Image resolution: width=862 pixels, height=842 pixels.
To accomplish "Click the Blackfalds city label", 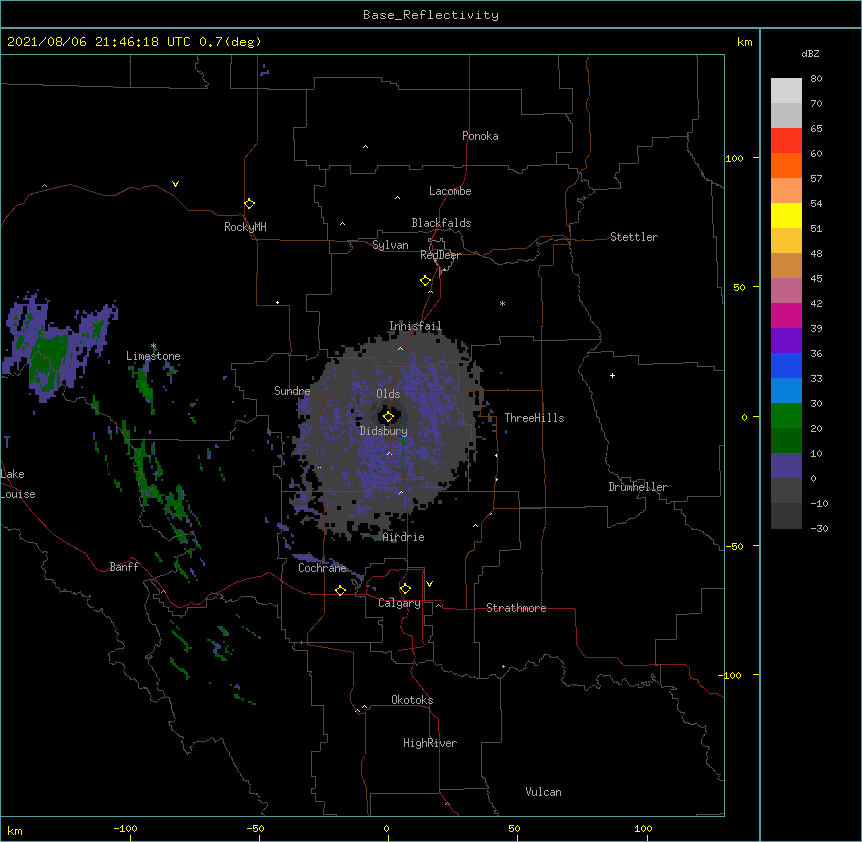I will click(441, 223).
